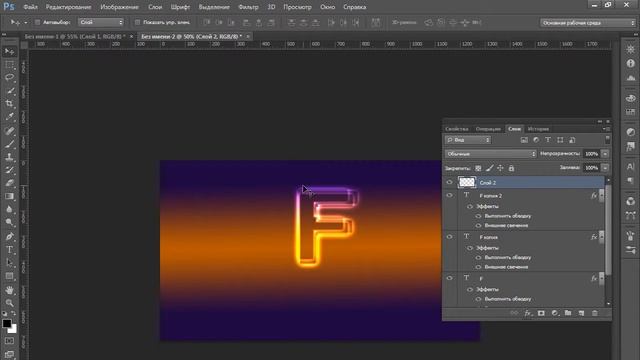Create a new layer group
The width and height of the screenshot is (640, 360).
(x=568, y=313)
